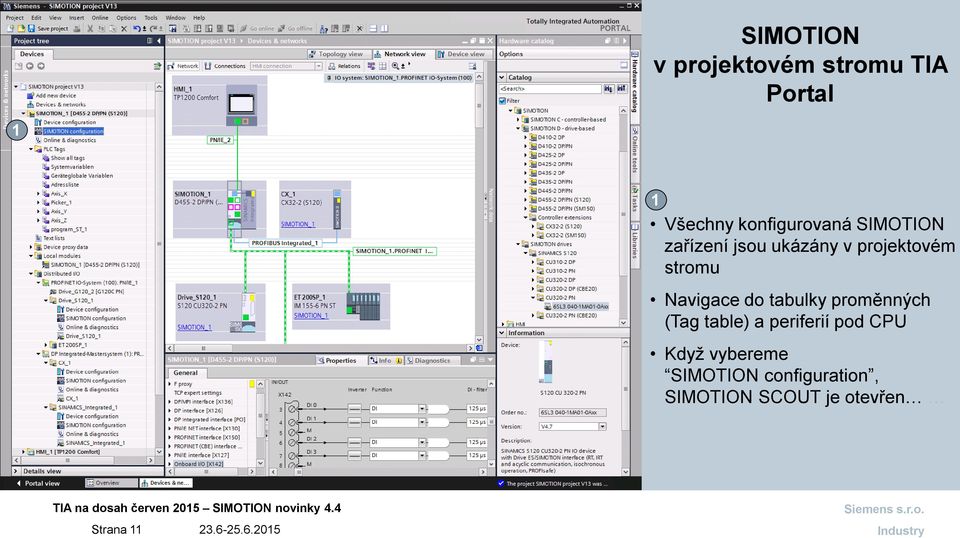Click the zoom magnifier icon in network toolbar
Screen dimensions: 960x538
396,66
